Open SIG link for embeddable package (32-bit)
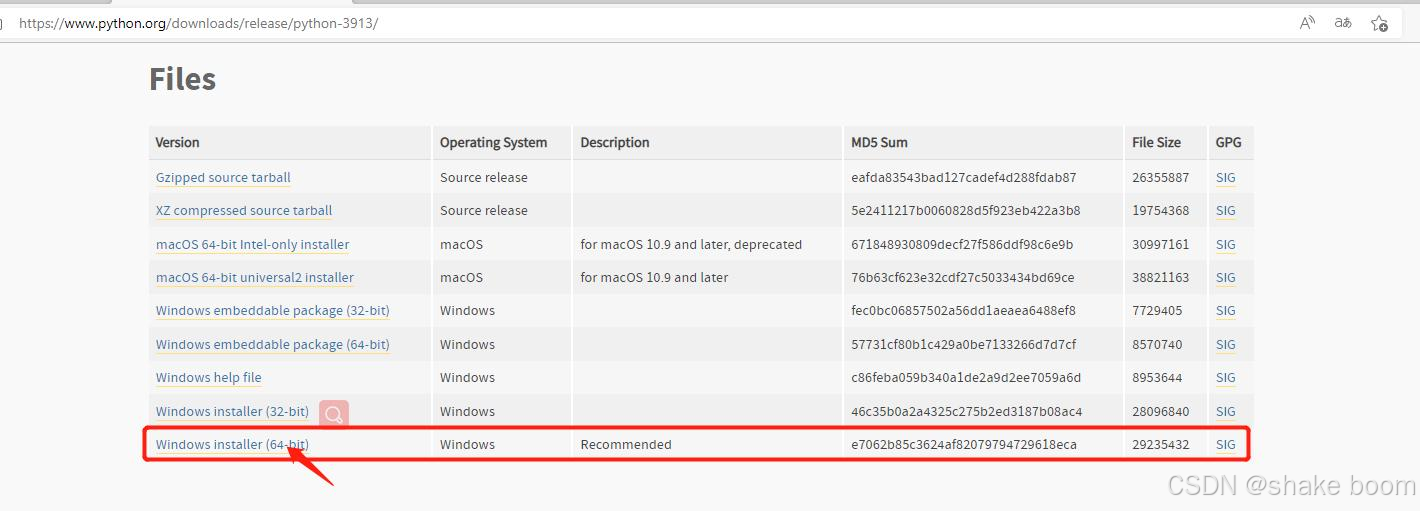1420x511 pixels. coord(1226,311)
